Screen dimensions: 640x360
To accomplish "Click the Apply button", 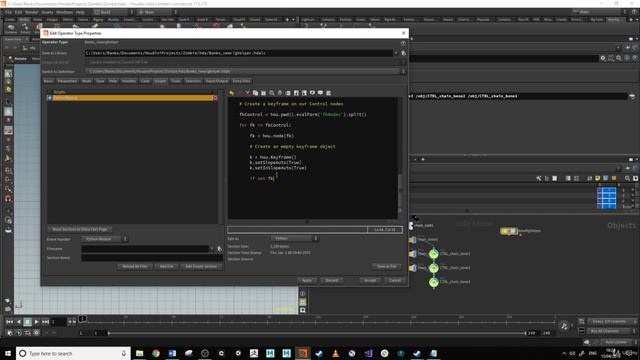I will (x=307, y=280).
